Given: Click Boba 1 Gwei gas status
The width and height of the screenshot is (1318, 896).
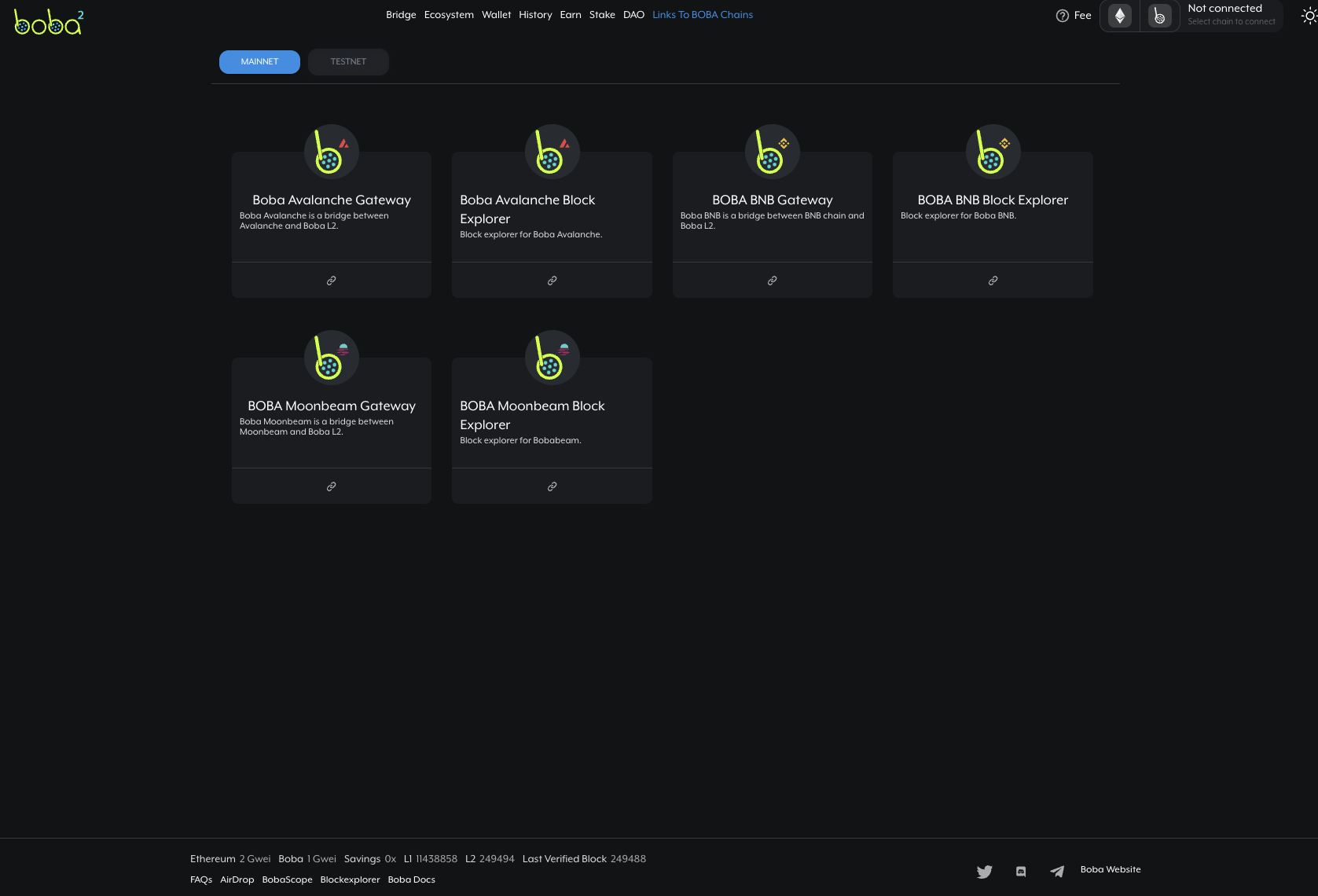Looking at the screenshot, I should pyautogui.click(x=307, y=859).
